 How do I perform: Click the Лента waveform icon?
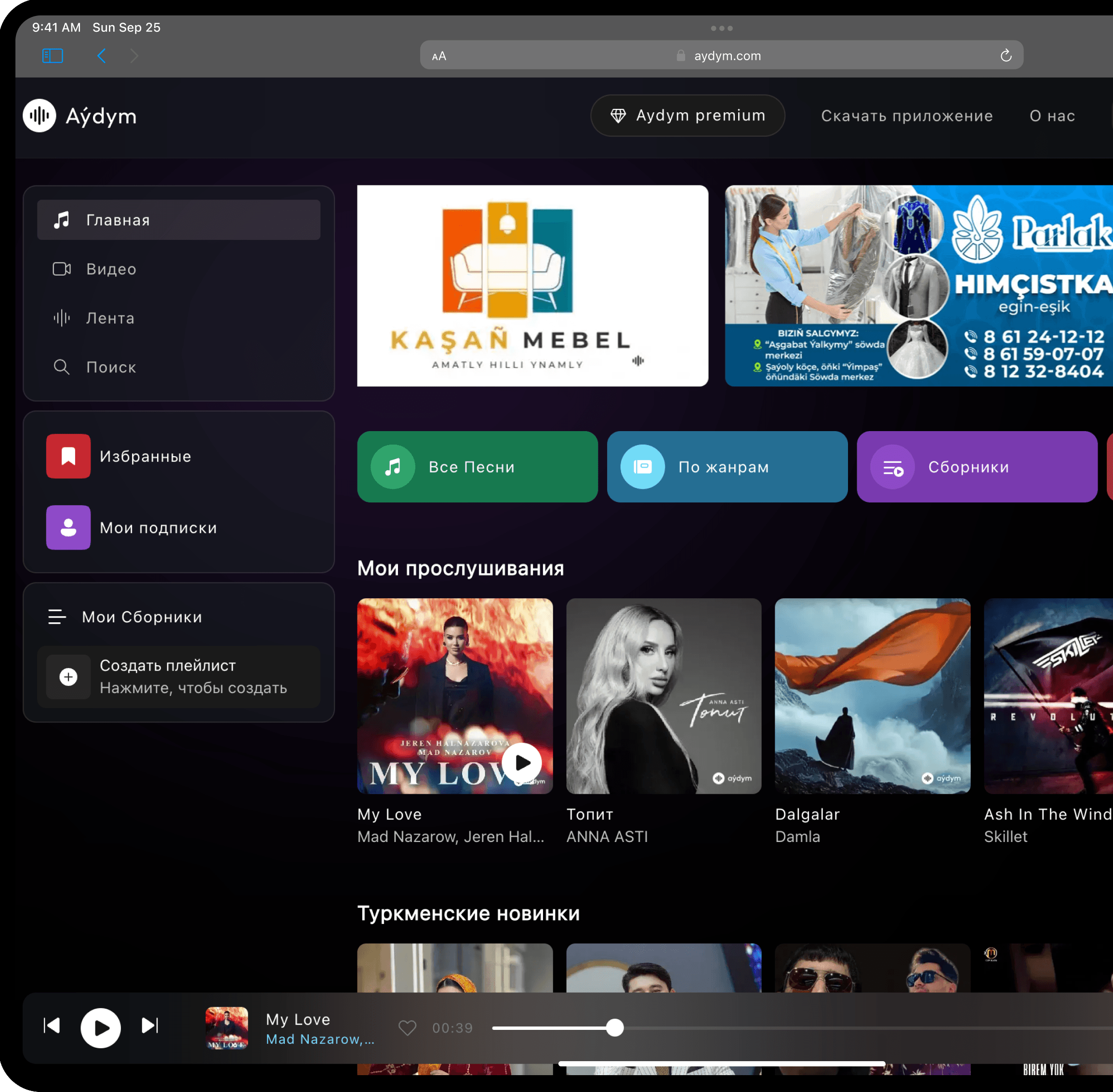pyautogui.click(x=61, y=318)
